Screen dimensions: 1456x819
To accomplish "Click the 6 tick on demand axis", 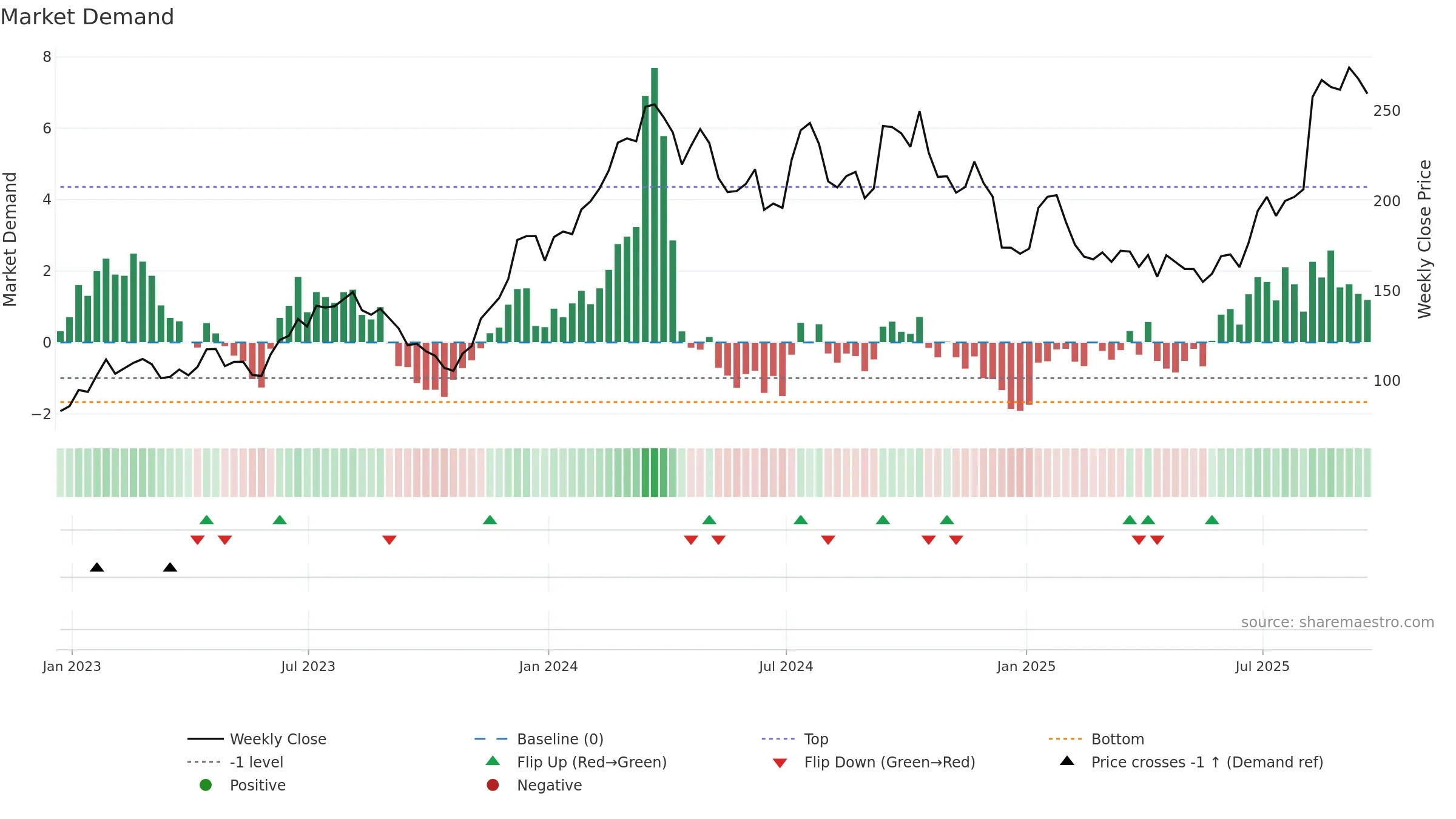I will coord(47,129).
